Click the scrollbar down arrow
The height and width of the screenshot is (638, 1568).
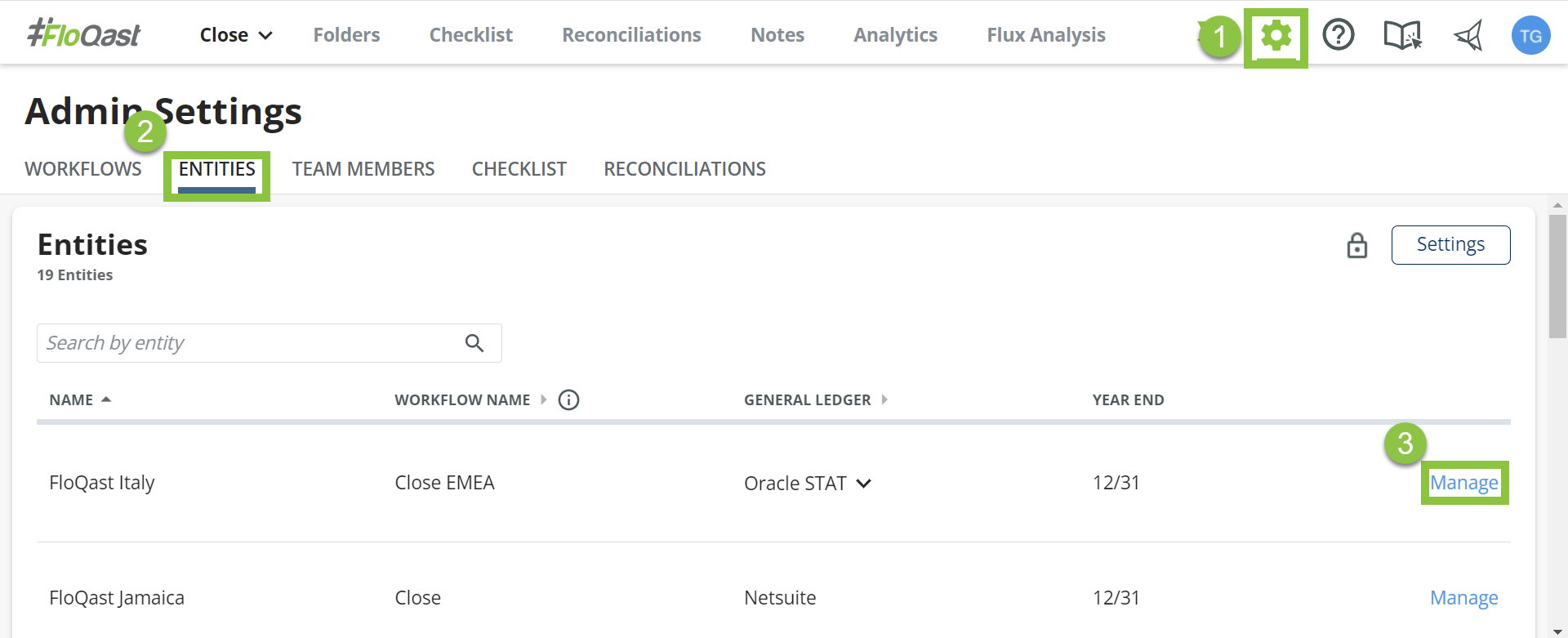click(1557, 631)
